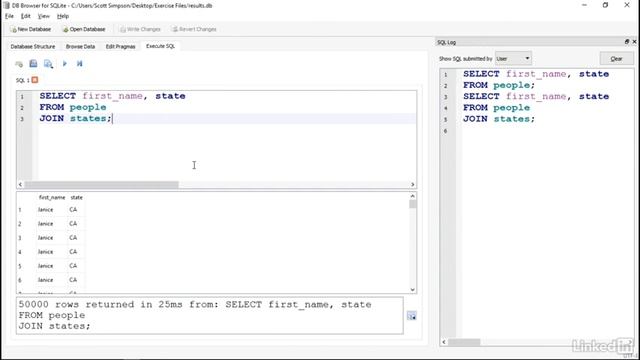
Task: Open the View menu
Action: (44, 16)
